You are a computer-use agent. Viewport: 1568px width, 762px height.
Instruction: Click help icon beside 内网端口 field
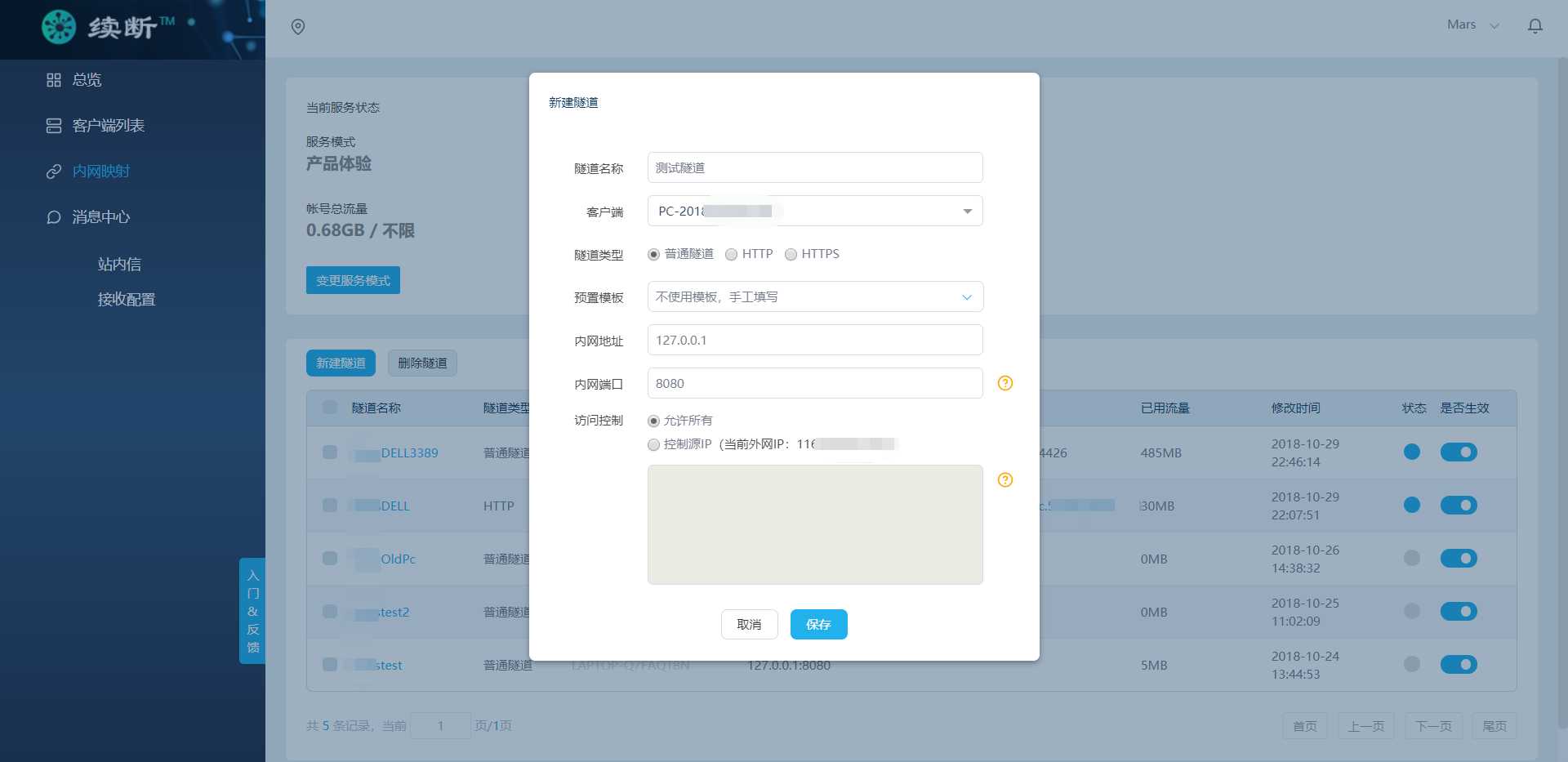pyautogui.click(x=1005, y=383)
